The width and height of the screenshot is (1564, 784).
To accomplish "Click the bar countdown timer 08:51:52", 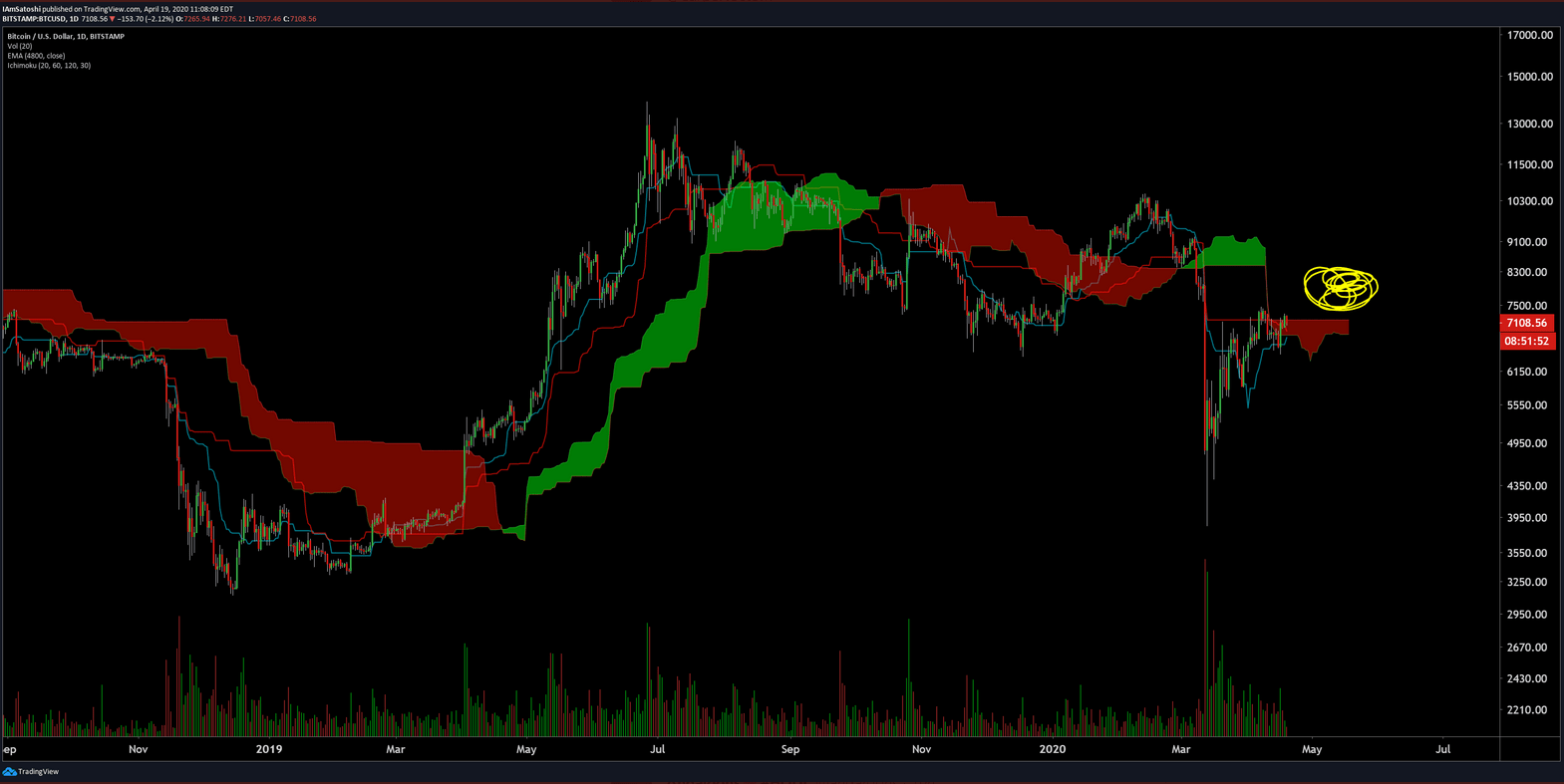I will click(1527, 341).
